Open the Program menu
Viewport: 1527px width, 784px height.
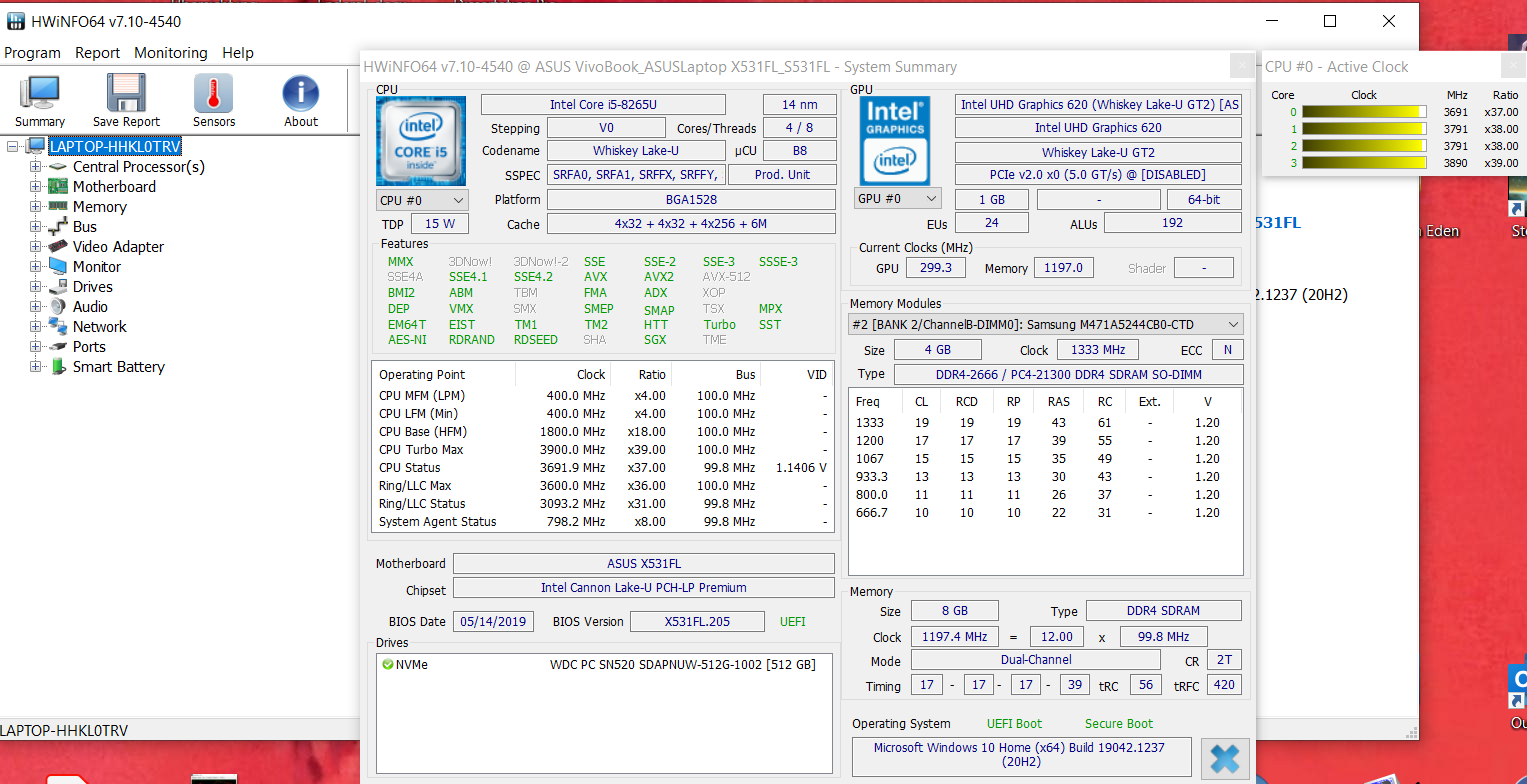[33, 53]
